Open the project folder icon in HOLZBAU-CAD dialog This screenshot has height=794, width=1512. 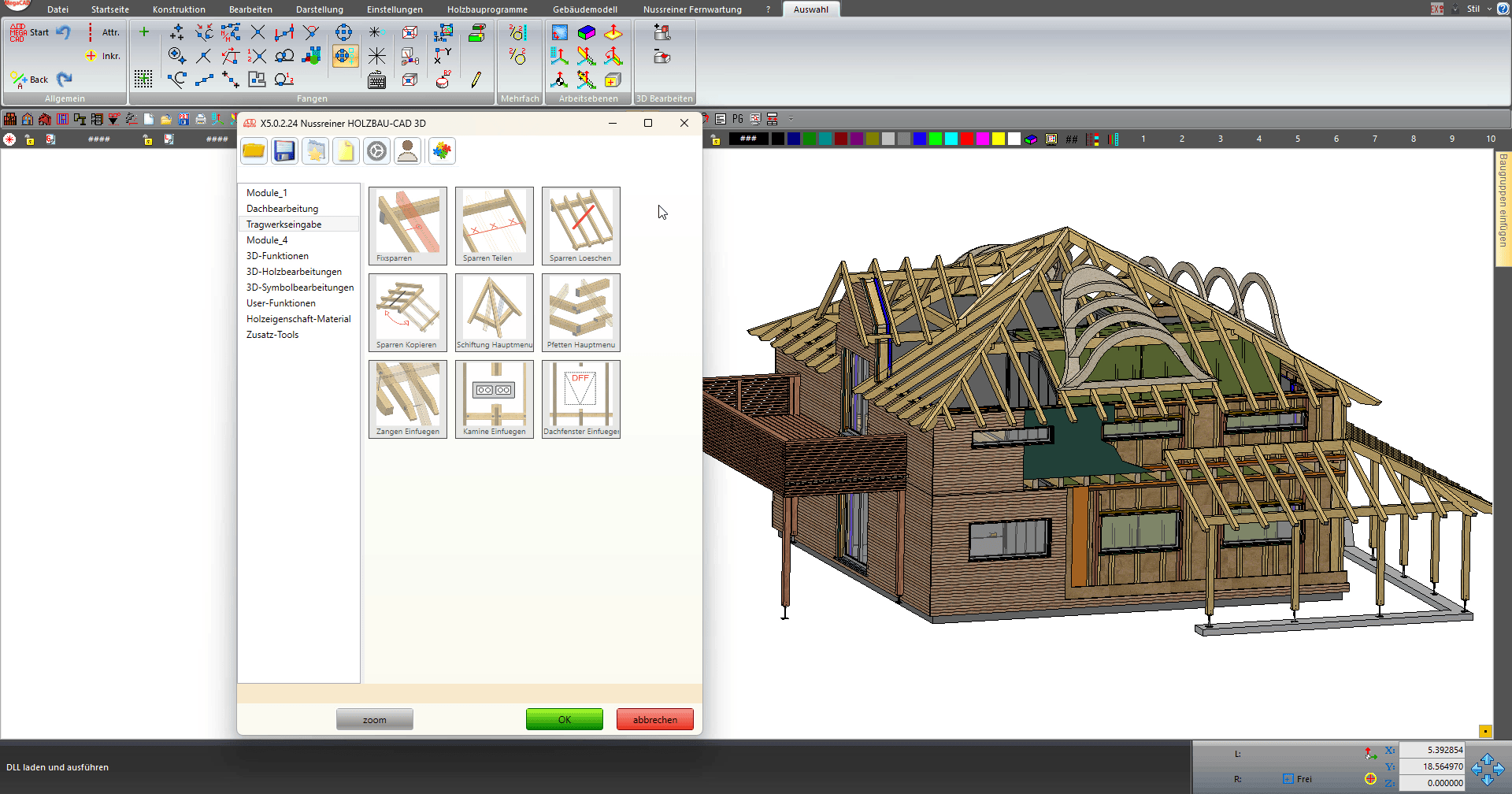point(254,150)
